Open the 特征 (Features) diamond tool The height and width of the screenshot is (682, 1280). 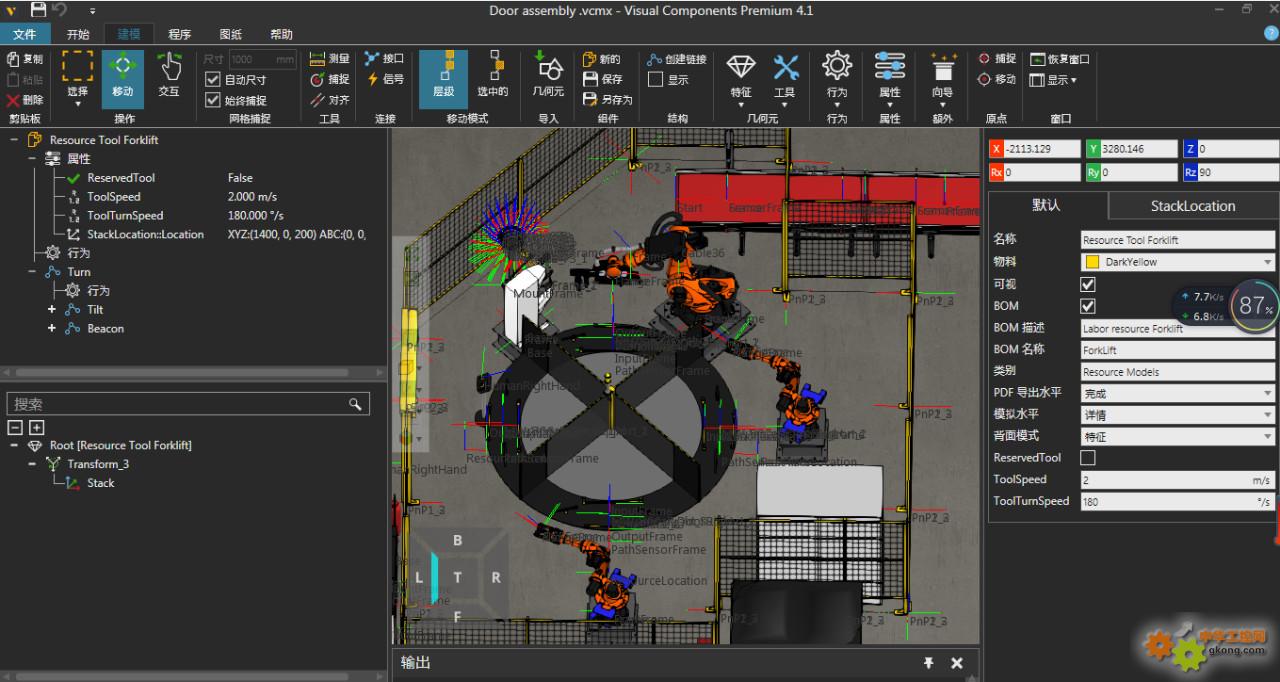pos(741,75)
